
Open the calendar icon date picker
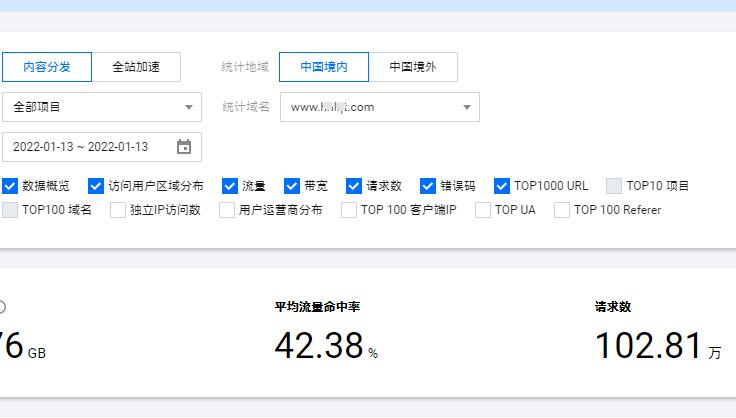pos(184,147)
